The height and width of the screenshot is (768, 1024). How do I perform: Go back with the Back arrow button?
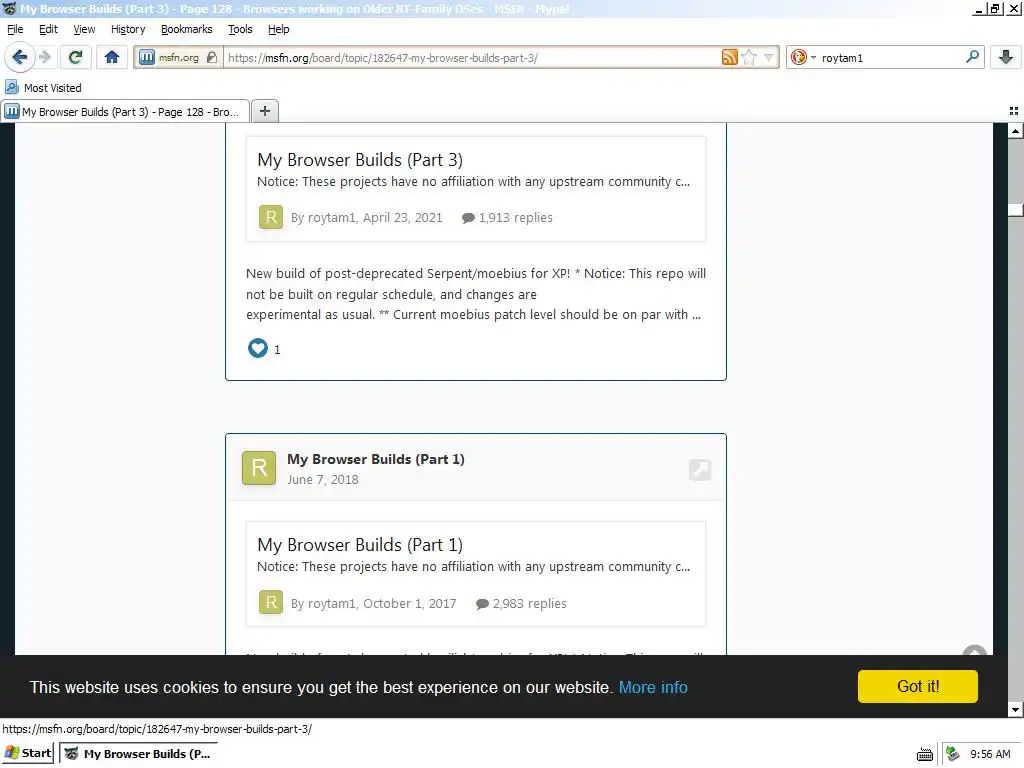pyautogui.click(x=20, y=57)
